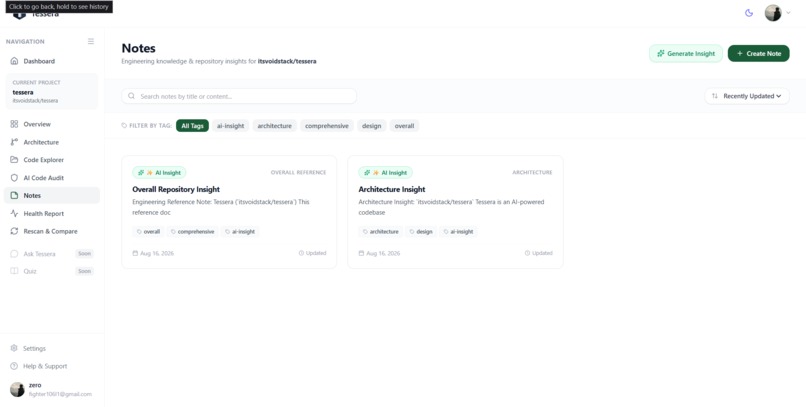Open Settings from the sidebar
The image size is (806, 407).
[x=51, y=348]
